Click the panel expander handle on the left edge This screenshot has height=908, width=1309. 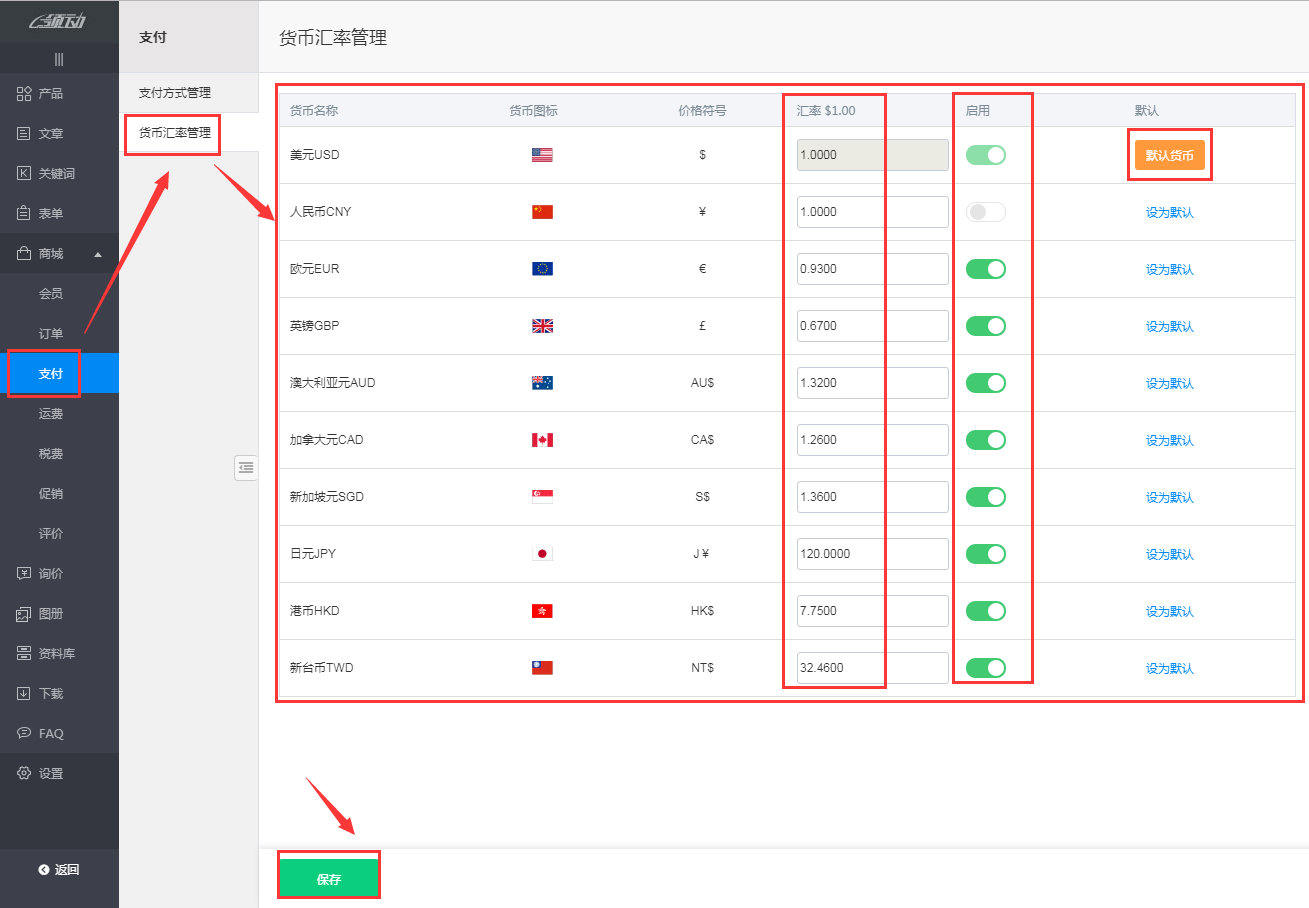(245, 467)
